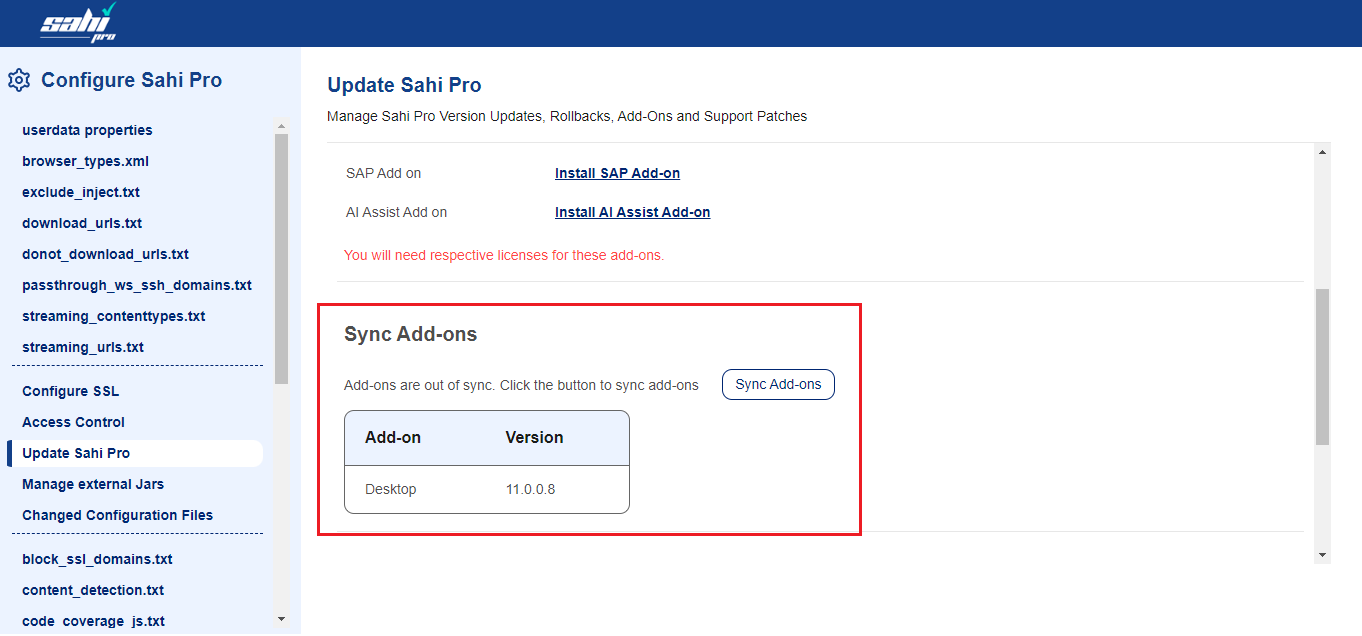Click the Sync Add-ons button
Screen dimensions: 1362x636
tap(778, 385)
